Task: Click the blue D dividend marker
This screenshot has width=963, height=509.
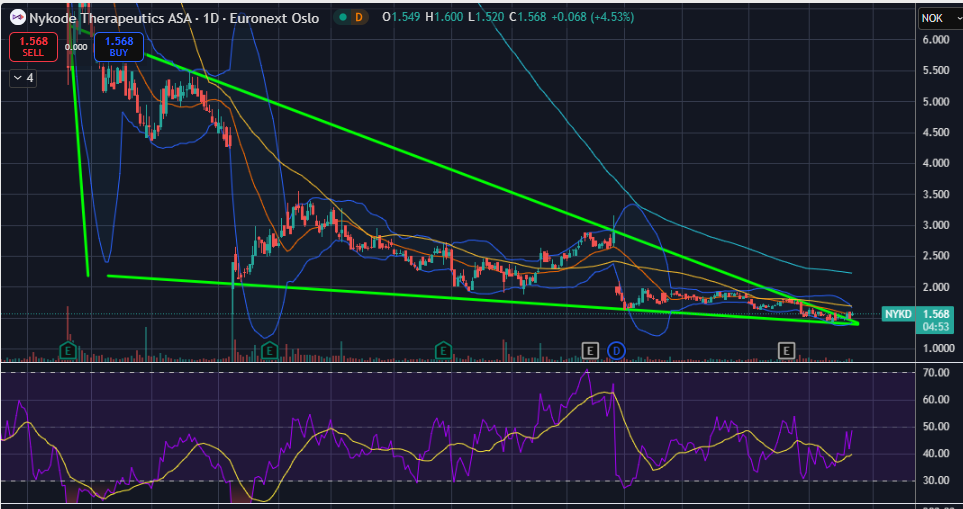Action: click(x=616, y=350)
